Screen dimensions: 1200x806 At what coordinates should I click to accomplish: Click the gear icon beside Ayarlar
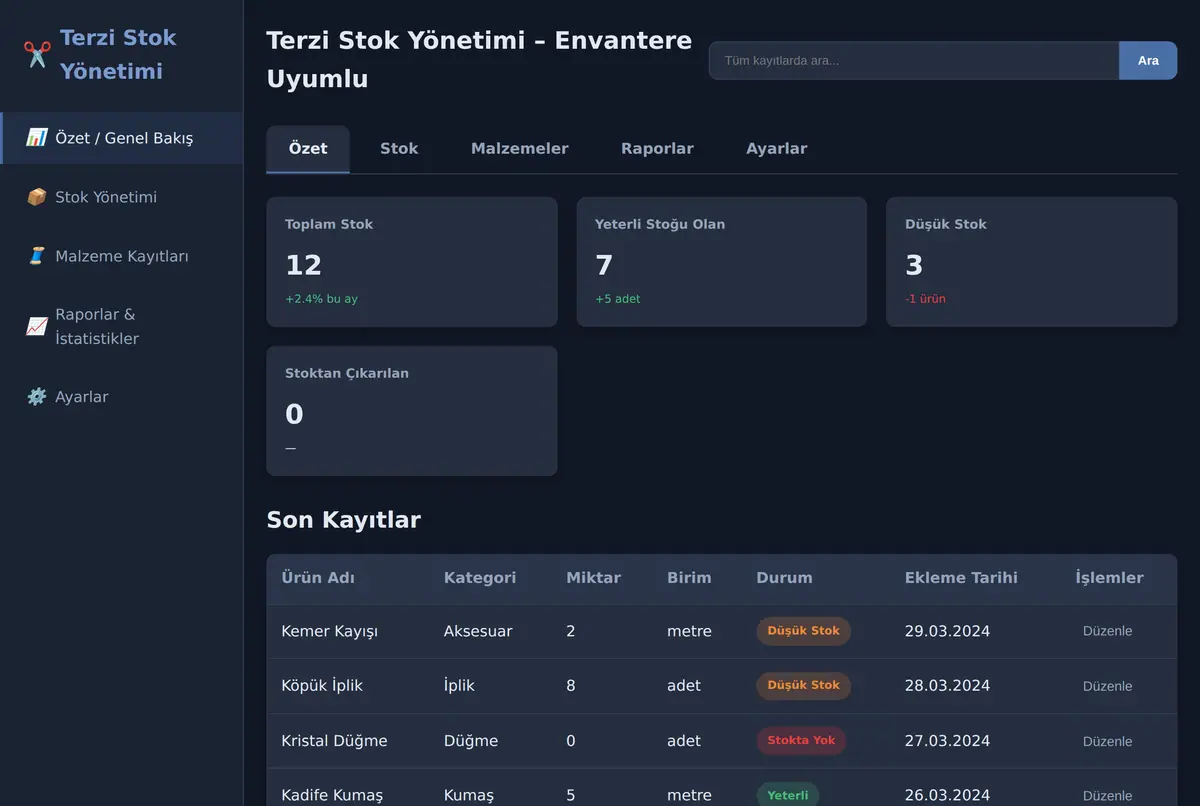click(x=37, y=397)
